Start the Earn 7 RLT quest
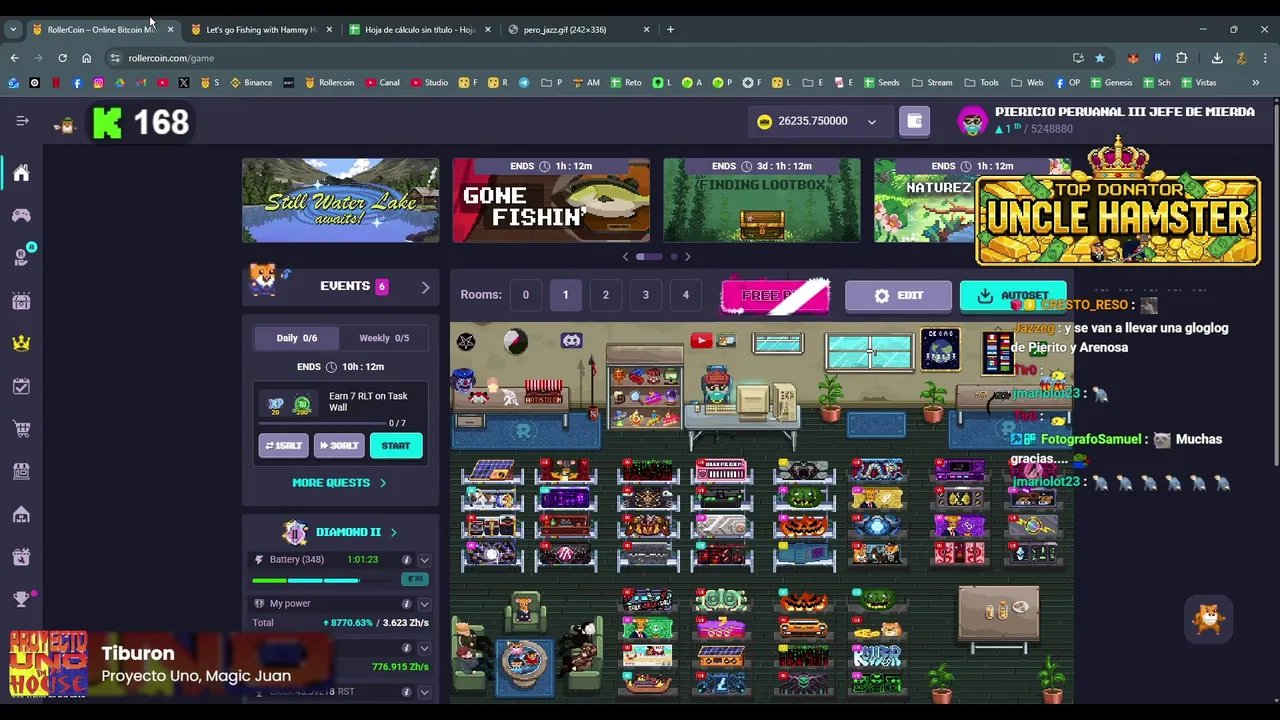 pyautogui.click(x=396, y=446)
